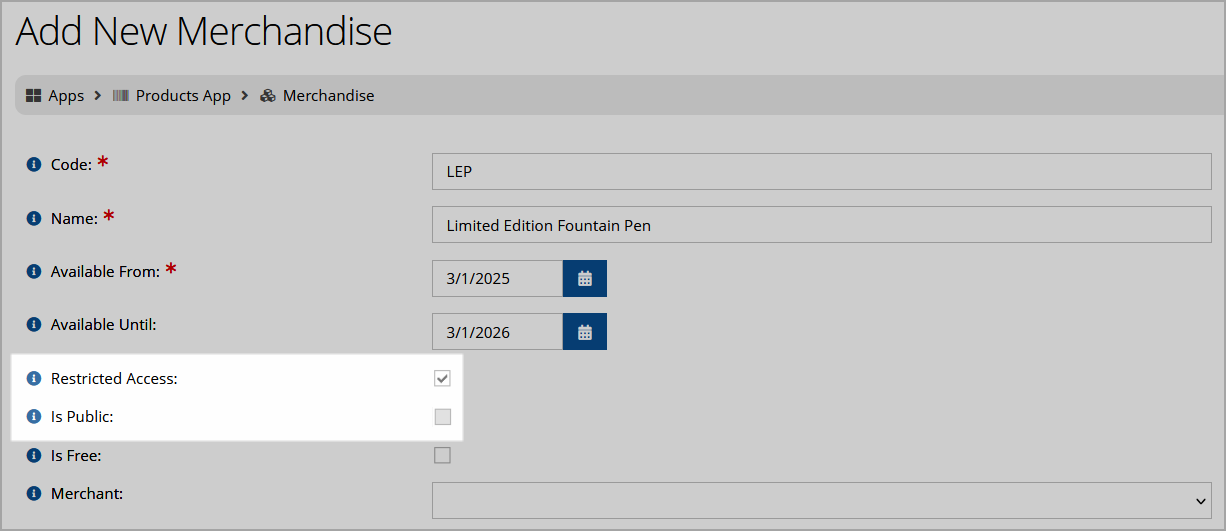Enable the Is Free checkbox
1226x531 pixels.
click(x=442, y=455)
